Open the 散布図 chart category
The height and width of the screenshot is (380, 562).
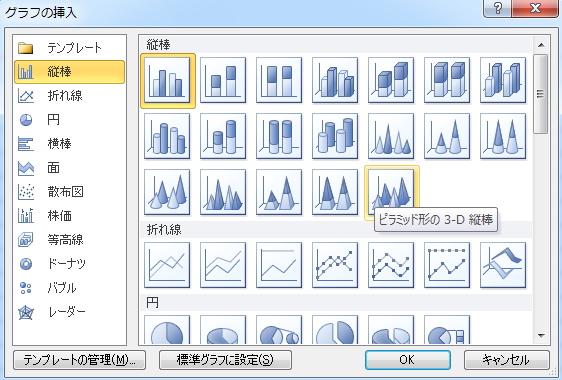pos(70,192)
